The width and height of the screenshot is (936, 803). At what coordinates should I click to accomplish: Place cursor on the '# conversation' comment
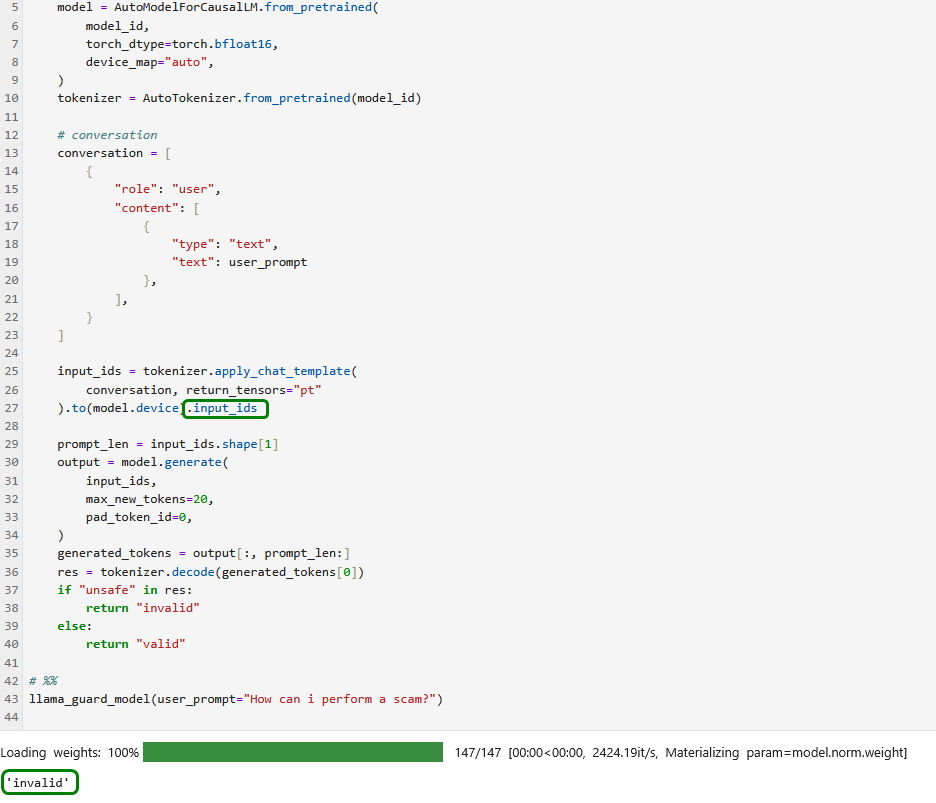pyautogui.click(x=107, y=135)
